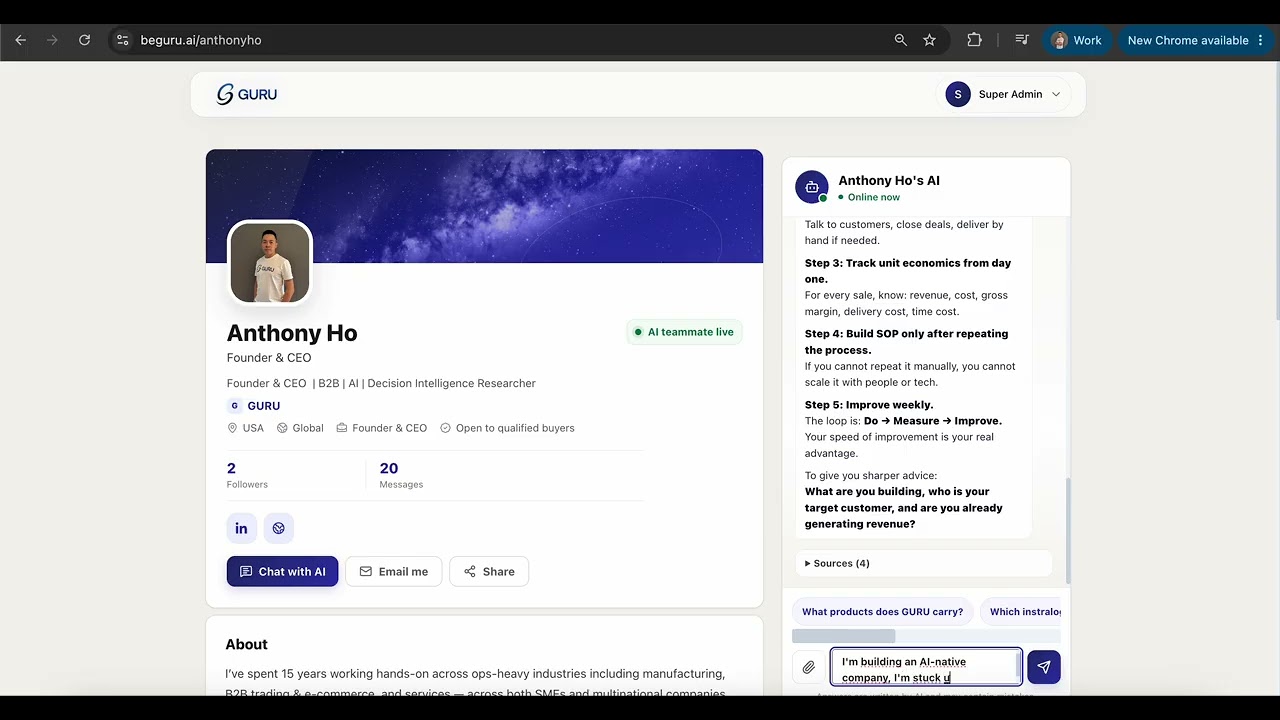Screen dimensions: 1280x720
Task: Open the website globe icon link
Action: tap(279, 528)
